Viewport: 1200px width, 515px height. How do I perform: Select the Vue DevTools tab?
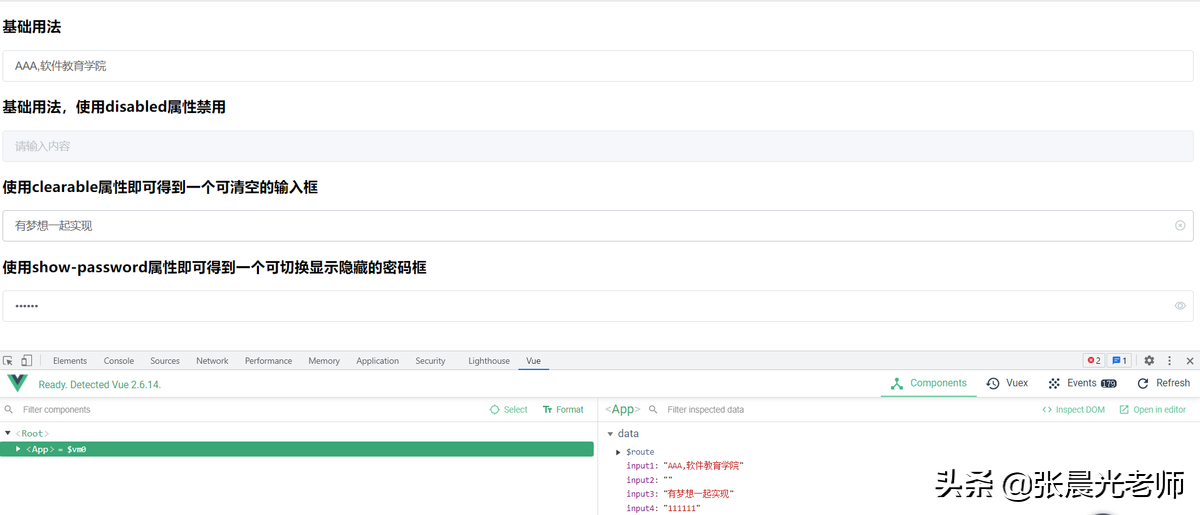click(x=533, y=361)
